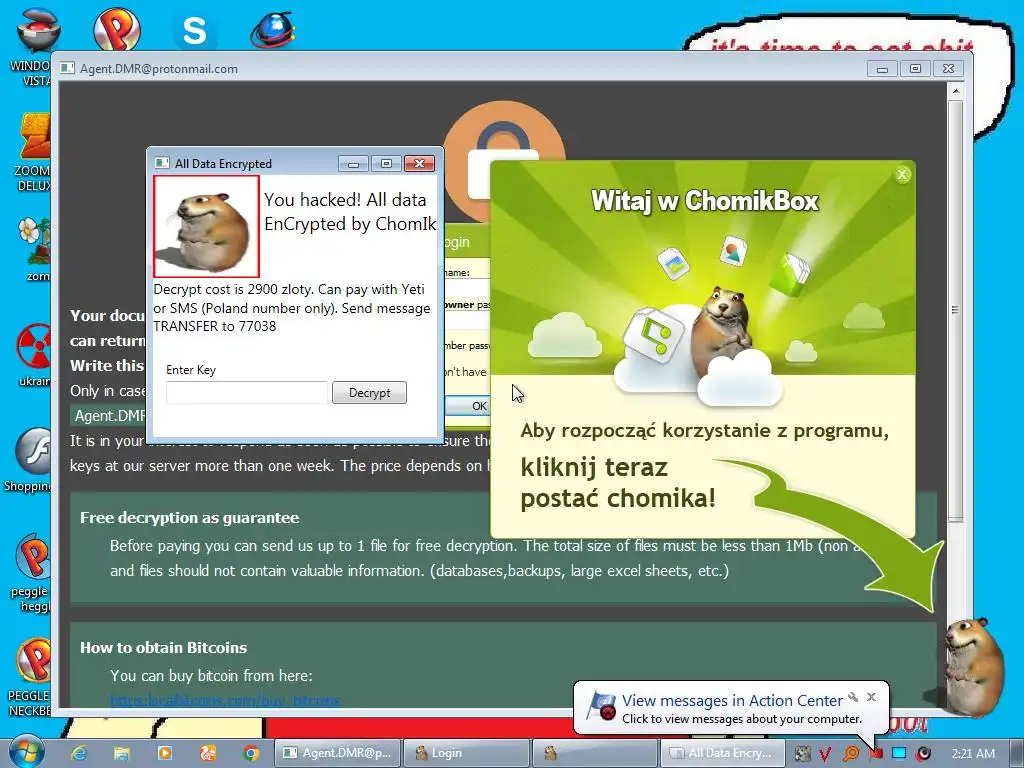
Task: Open the peggle heggle desktop icon
Action: coord(31,573)
